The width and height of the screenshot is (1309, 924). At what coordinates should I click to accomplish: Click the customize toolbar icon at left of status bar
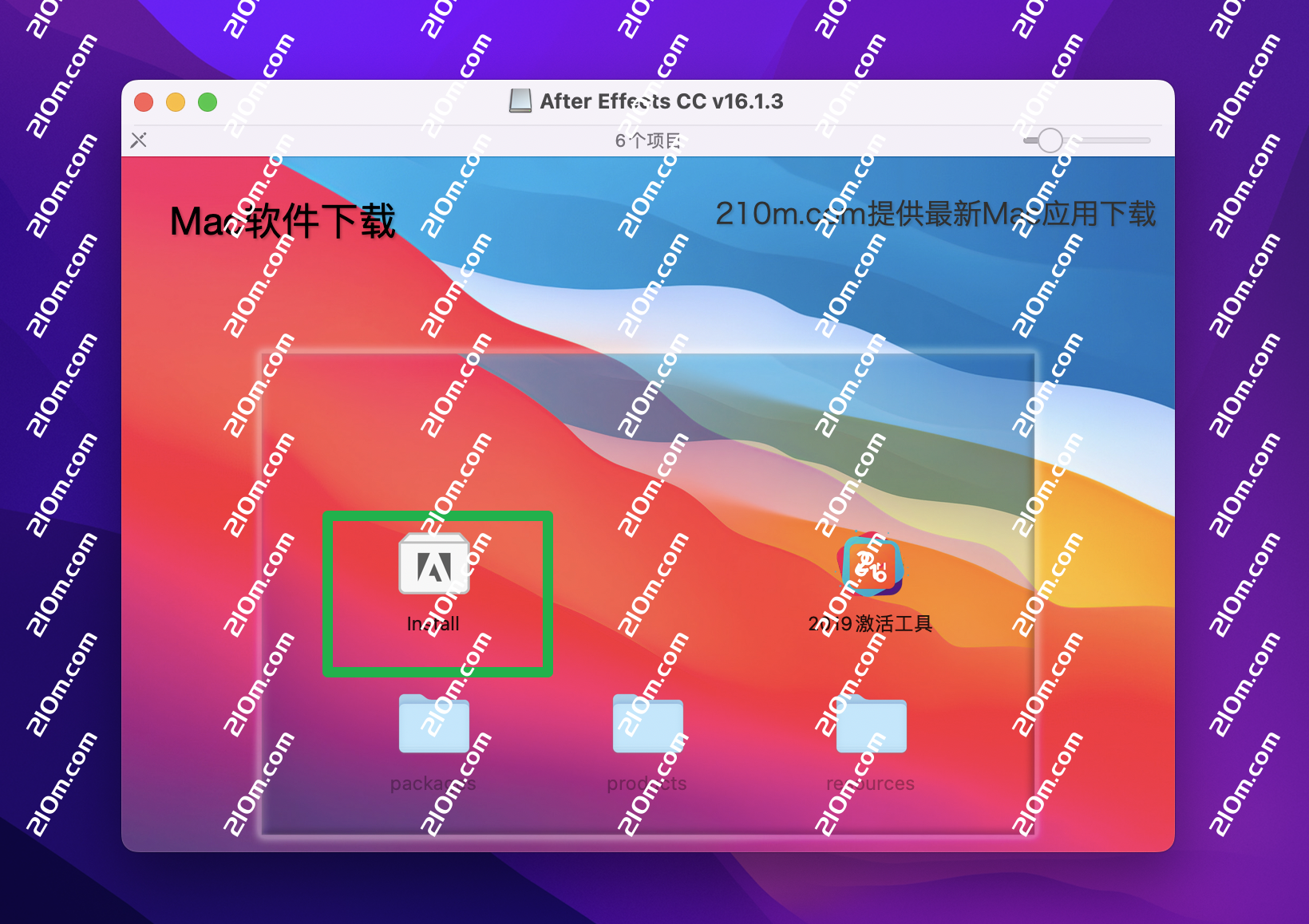click(139, 140)
